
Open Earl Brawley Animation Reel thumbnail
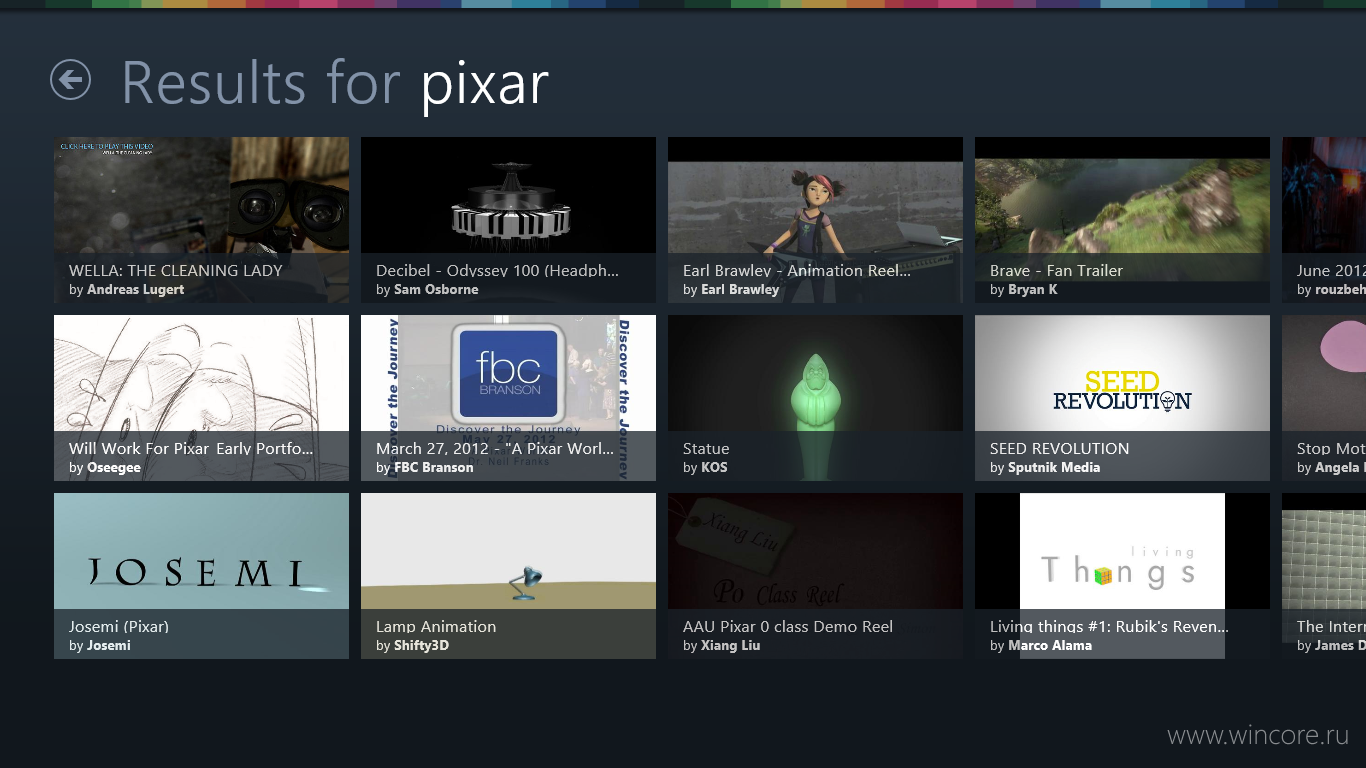815,220
